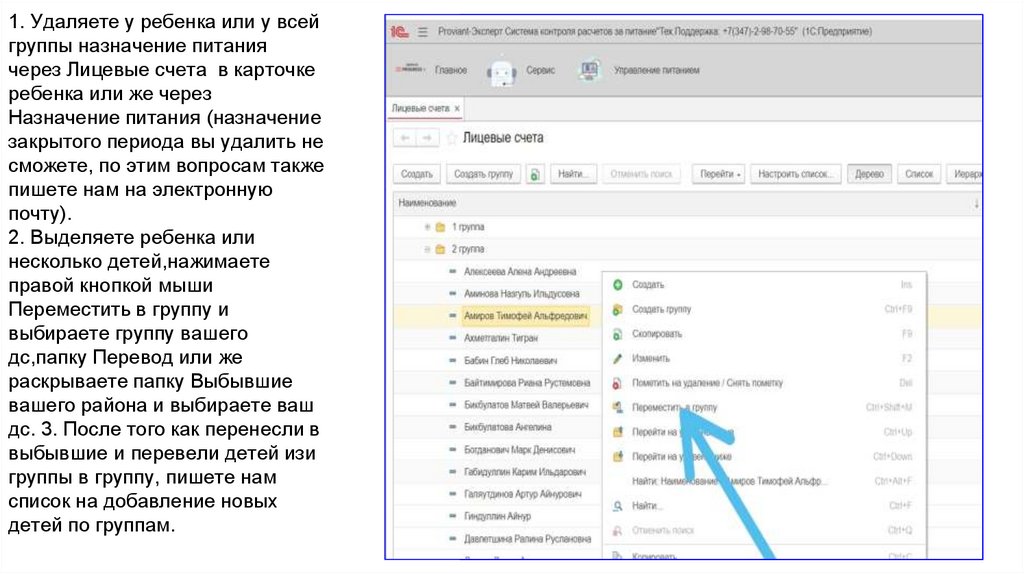
Task: Close the Лицевые счета tab with ×
Action: 457,108
